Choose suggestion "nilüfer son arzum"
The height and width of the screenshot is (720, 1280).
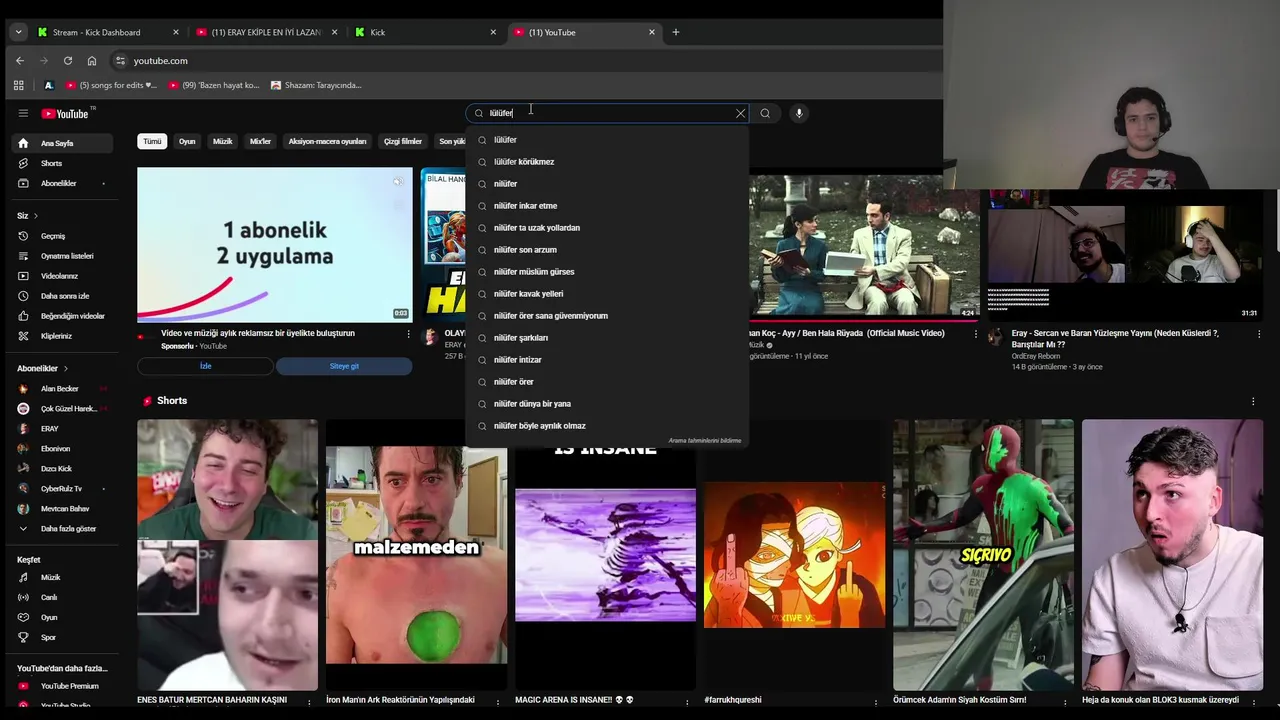click(x=607, y=250)
